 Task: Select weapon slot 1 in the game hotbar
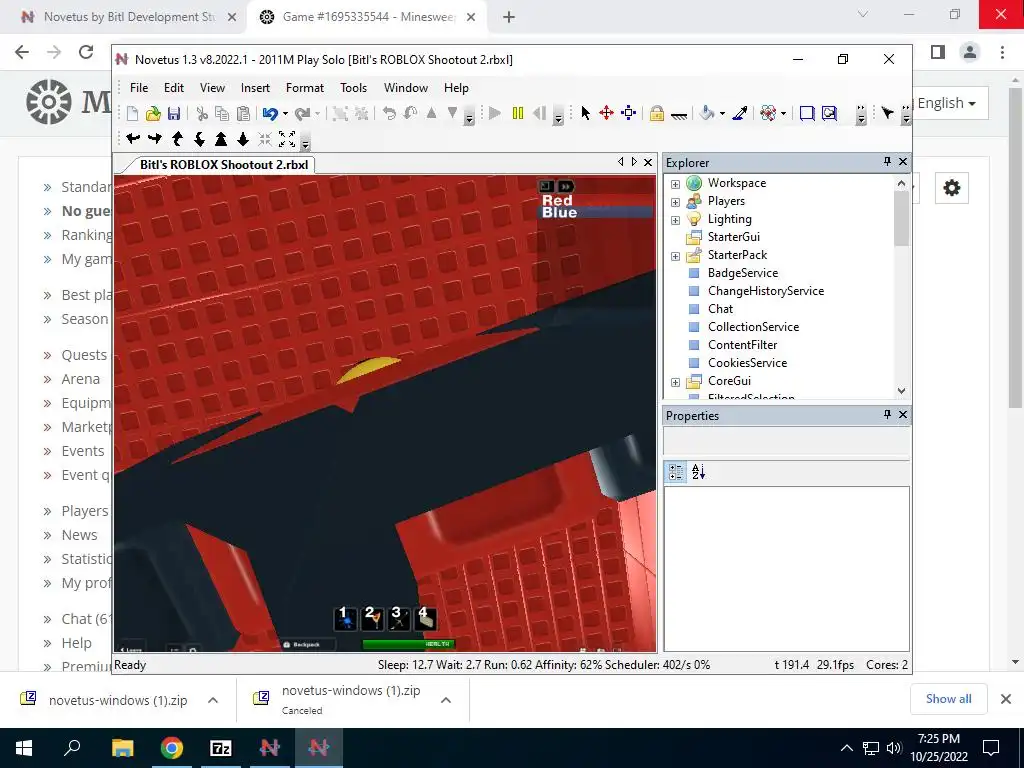click(x=345, y=618)
